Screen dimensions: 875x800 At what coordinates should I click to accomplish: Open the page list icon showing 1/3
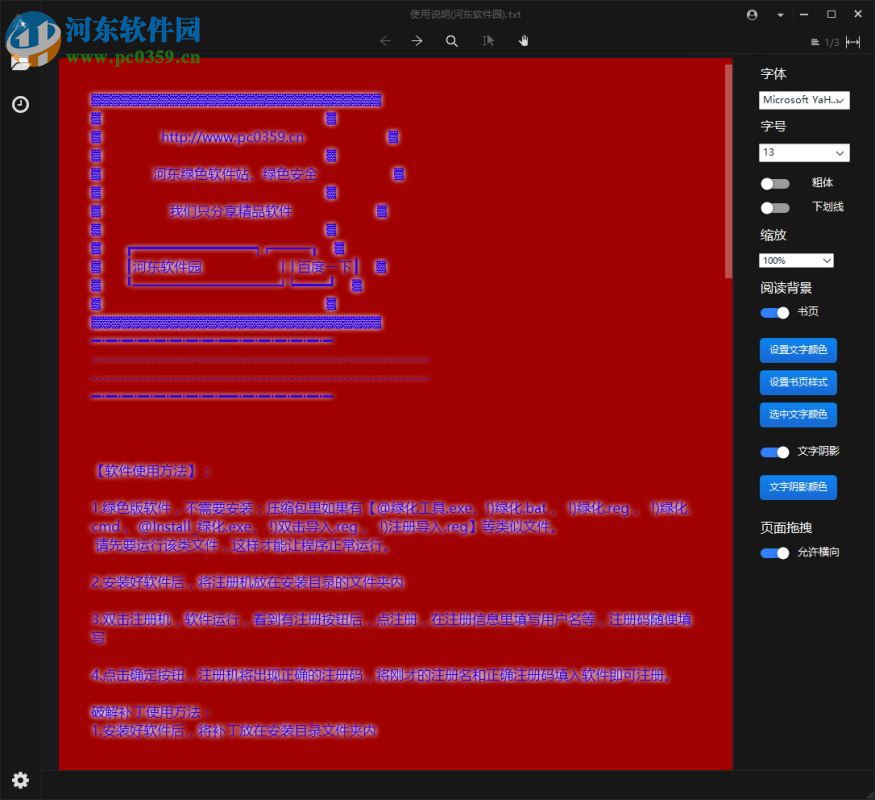pyautogui.click(x=813, y=42)
